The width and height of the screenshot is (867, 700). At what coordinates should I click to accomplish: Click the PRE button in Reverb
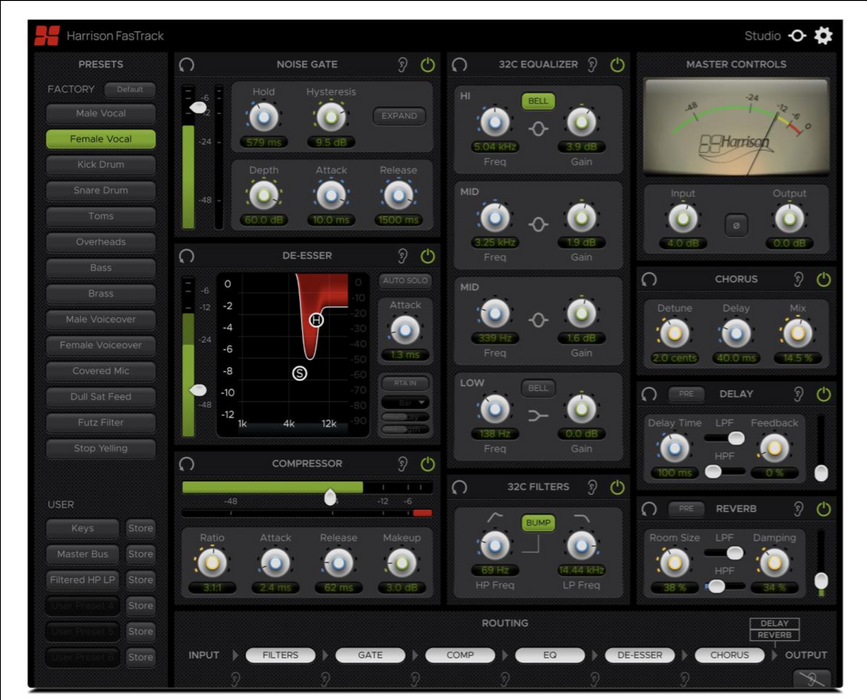point(686,509)
